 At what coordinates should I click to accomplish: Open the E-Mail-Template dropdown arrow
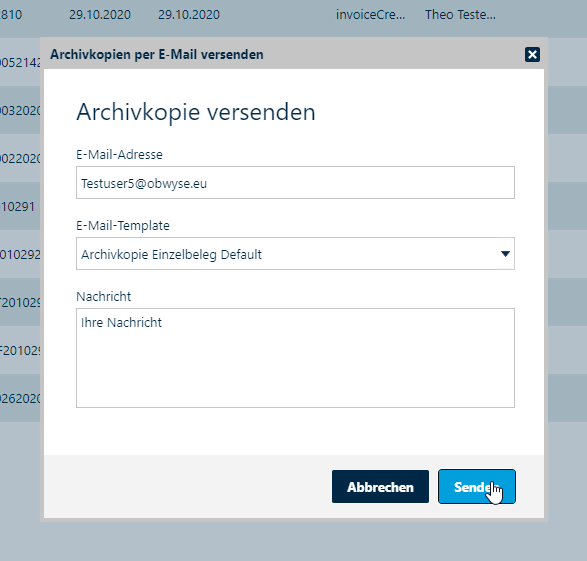coord(505,254)
